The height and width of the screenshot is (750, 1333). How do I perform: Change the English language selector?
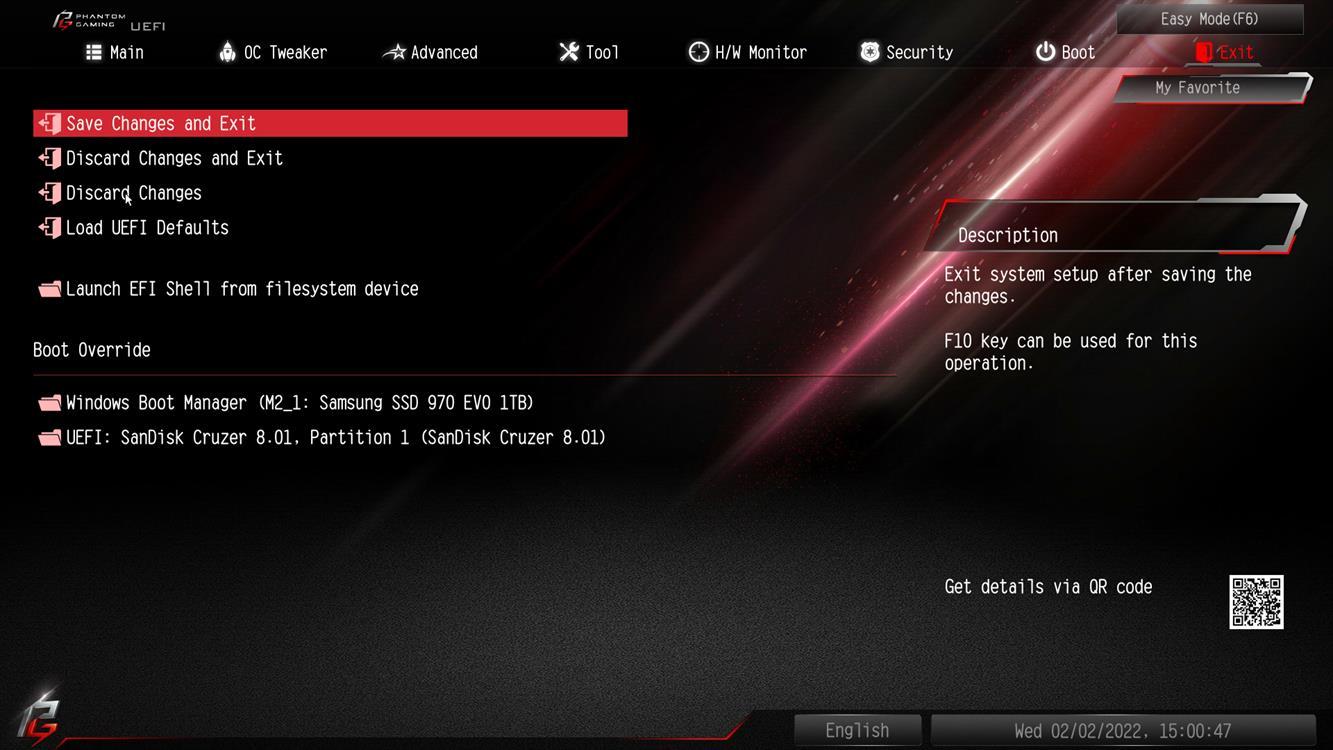857,731
